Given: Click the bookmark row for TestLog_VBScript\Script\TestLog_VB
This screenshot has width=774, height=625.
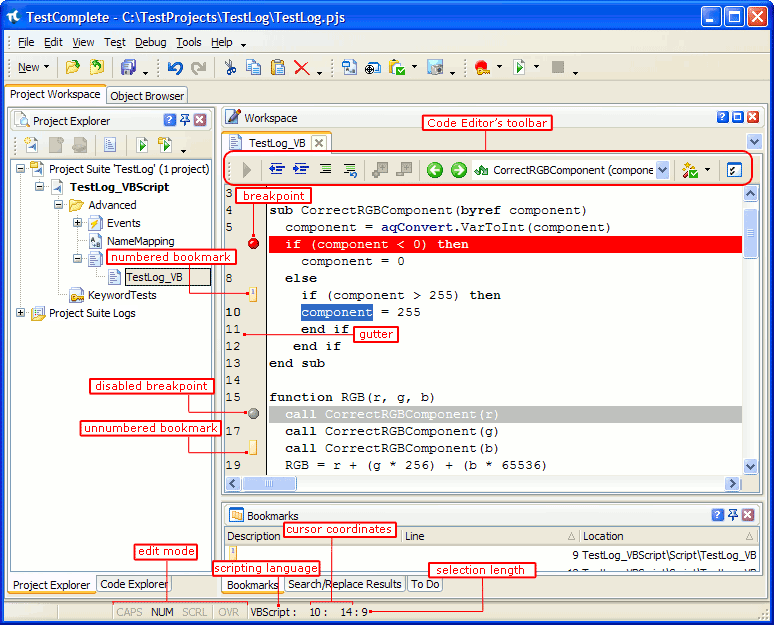Looking at the screenshot, I should coord(491,555).
